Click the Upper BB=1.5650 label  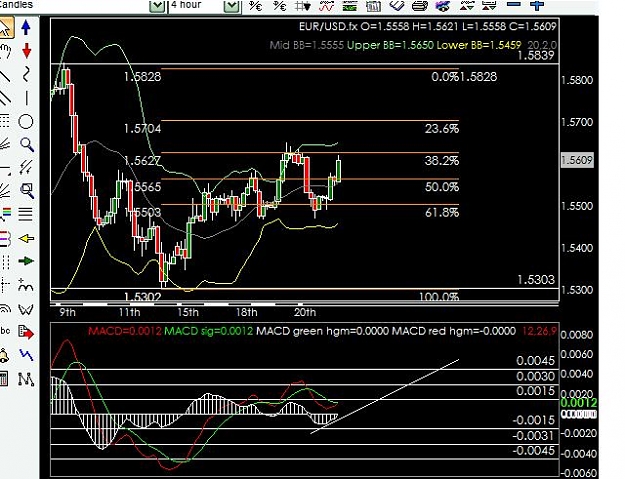coord(390,45)
